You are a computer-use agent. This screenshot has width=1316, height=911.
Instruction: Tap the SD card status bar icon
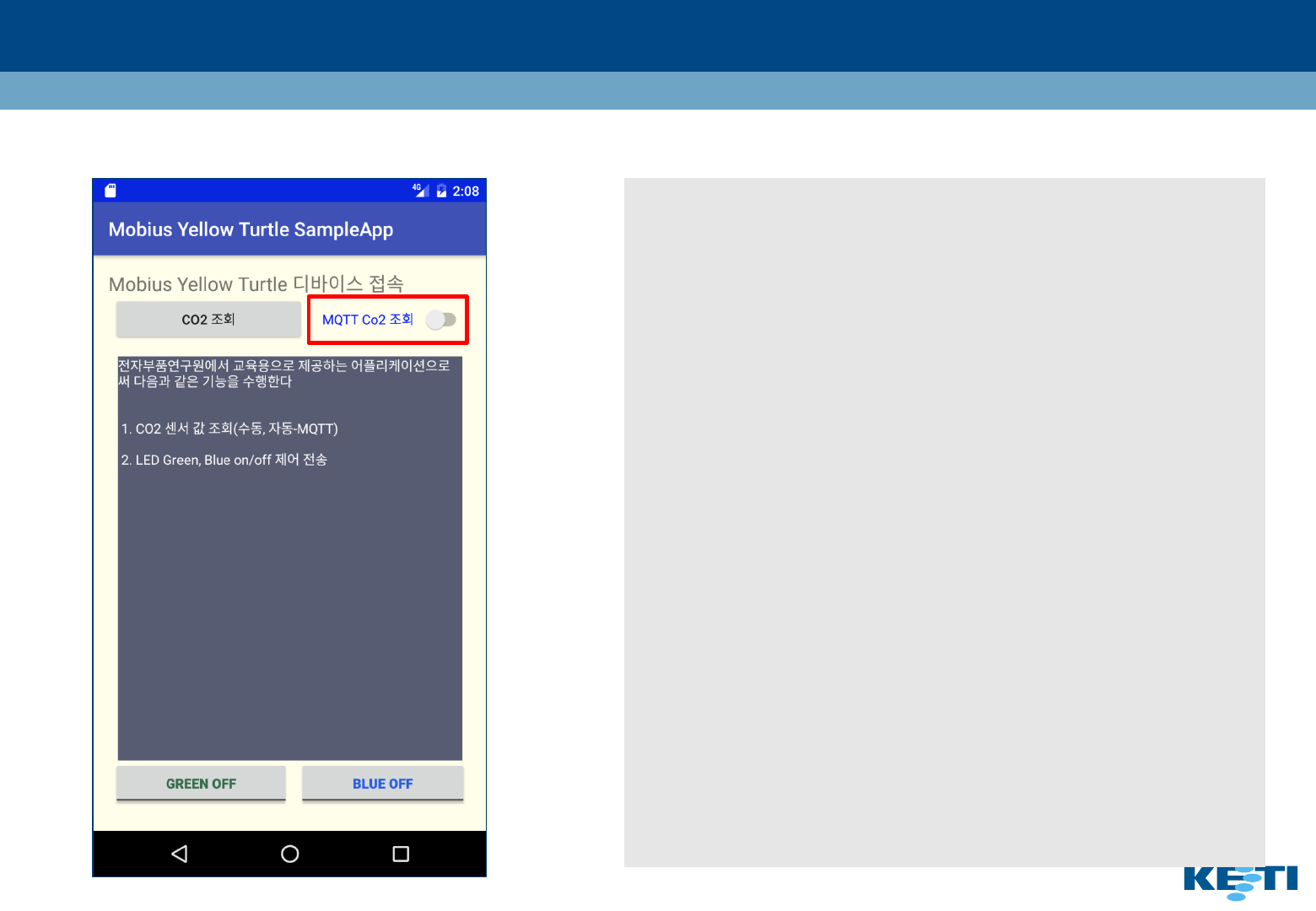coord(111,191)
